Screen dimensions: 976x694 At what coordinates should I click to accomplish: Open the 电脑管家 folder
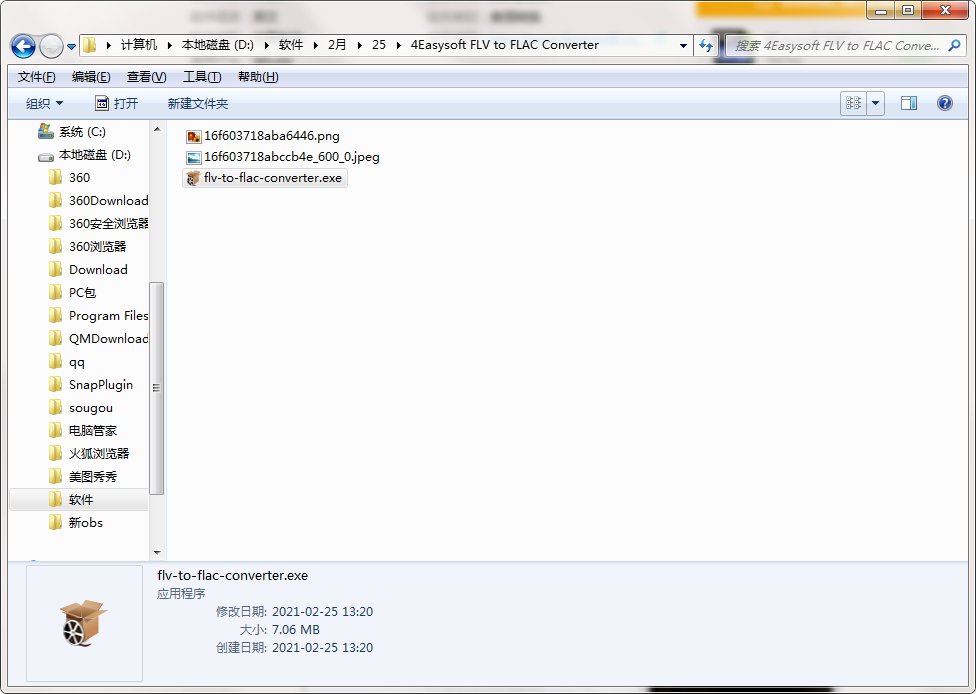point(83,431)
